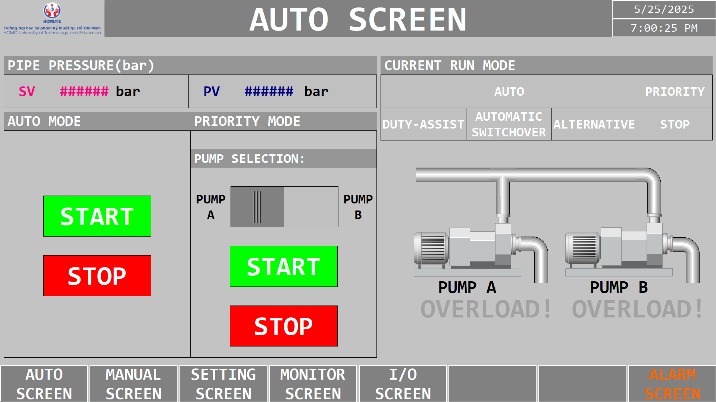Open the Alarm Screen

pos(672,384)
